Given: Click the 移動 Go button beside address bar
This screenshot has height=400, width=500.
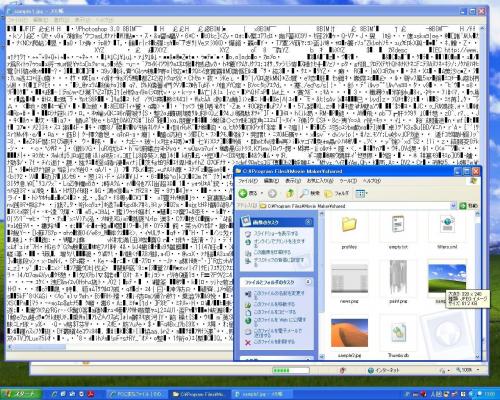Looking at the screenshot, I should [x=468, y=206].
